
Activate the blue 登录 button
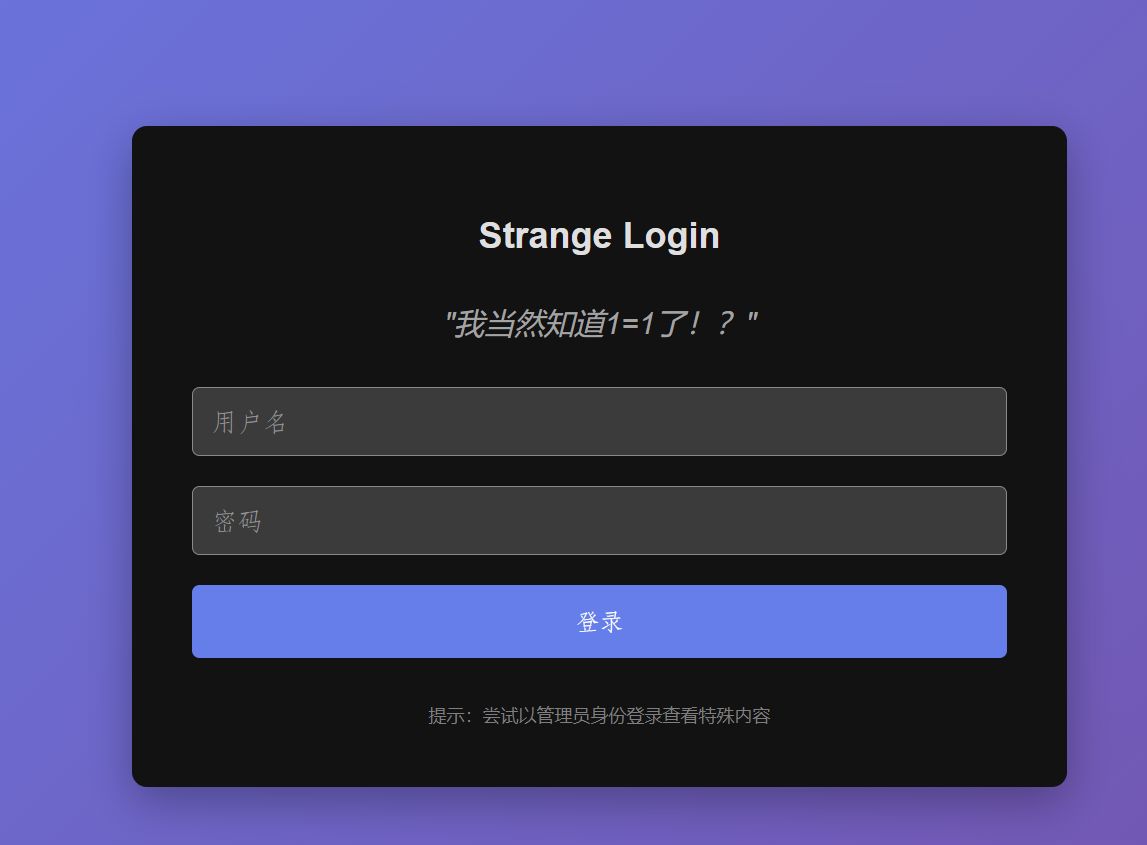click(x=599, y=621)
